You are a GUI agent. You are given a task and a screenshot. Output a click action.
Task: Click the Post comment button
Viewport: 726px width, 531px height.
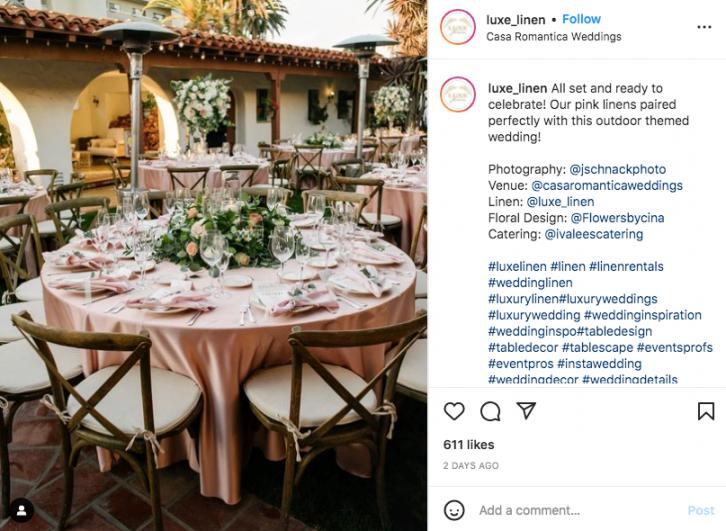click(x=701, y=510)
